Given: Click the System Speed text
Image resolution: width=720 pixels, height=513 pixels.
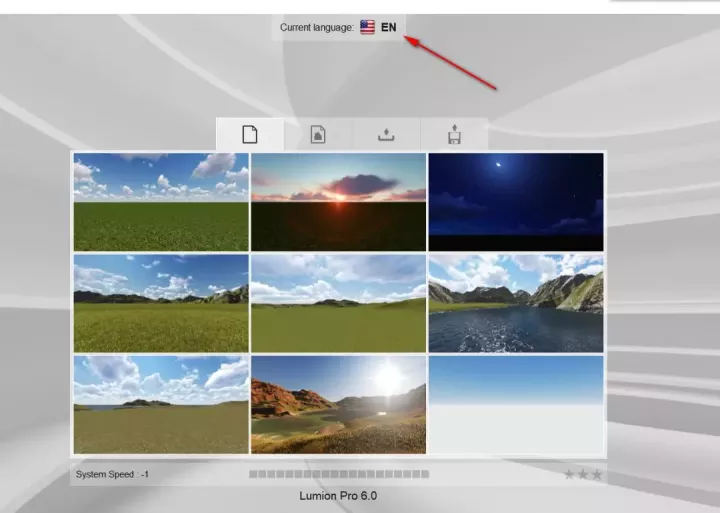Looking at the screenshot, I should pos(112,474).
